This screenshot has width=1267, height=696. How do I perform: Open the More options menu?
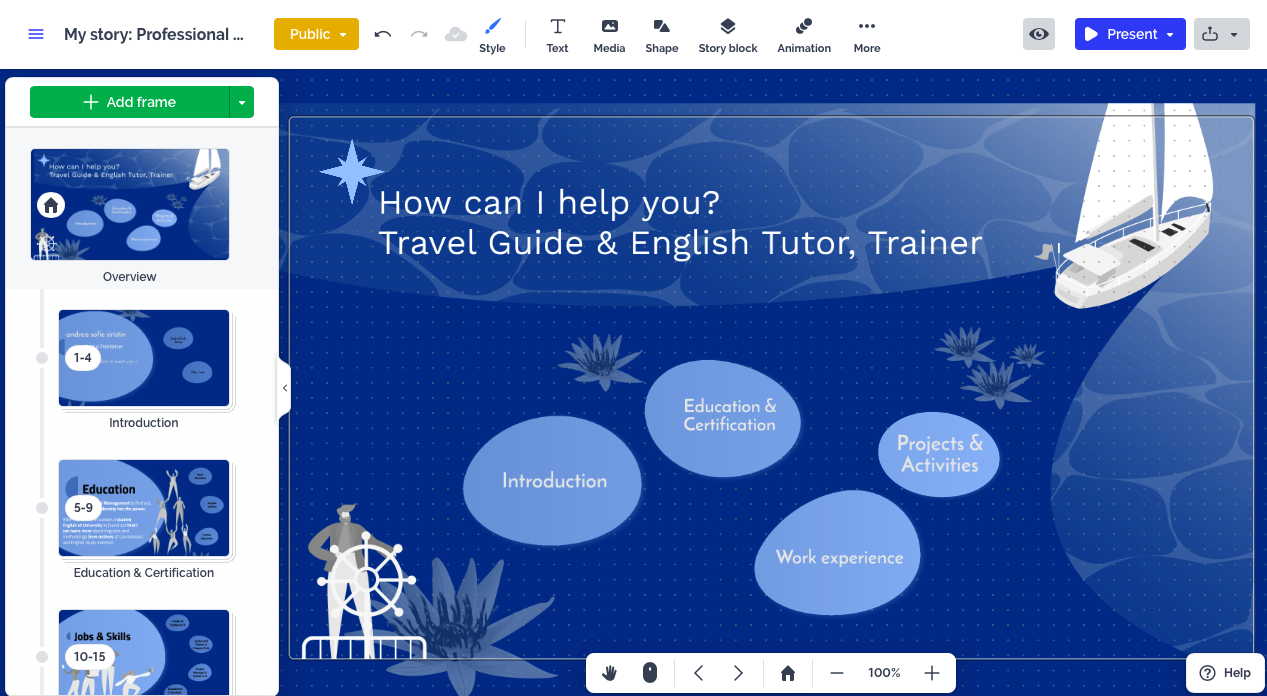(867, 34)
